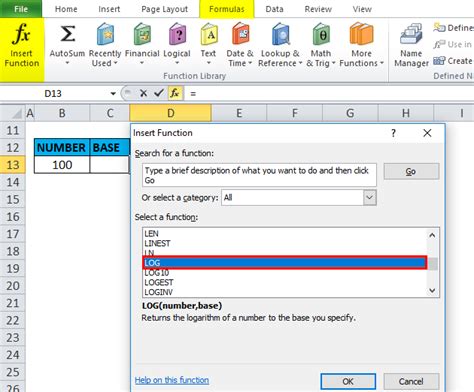The width and height of the screenshot is (474, 392).
Task: Expand the Math & Trig dropdown arrow
Action: (x=333, y=63)
